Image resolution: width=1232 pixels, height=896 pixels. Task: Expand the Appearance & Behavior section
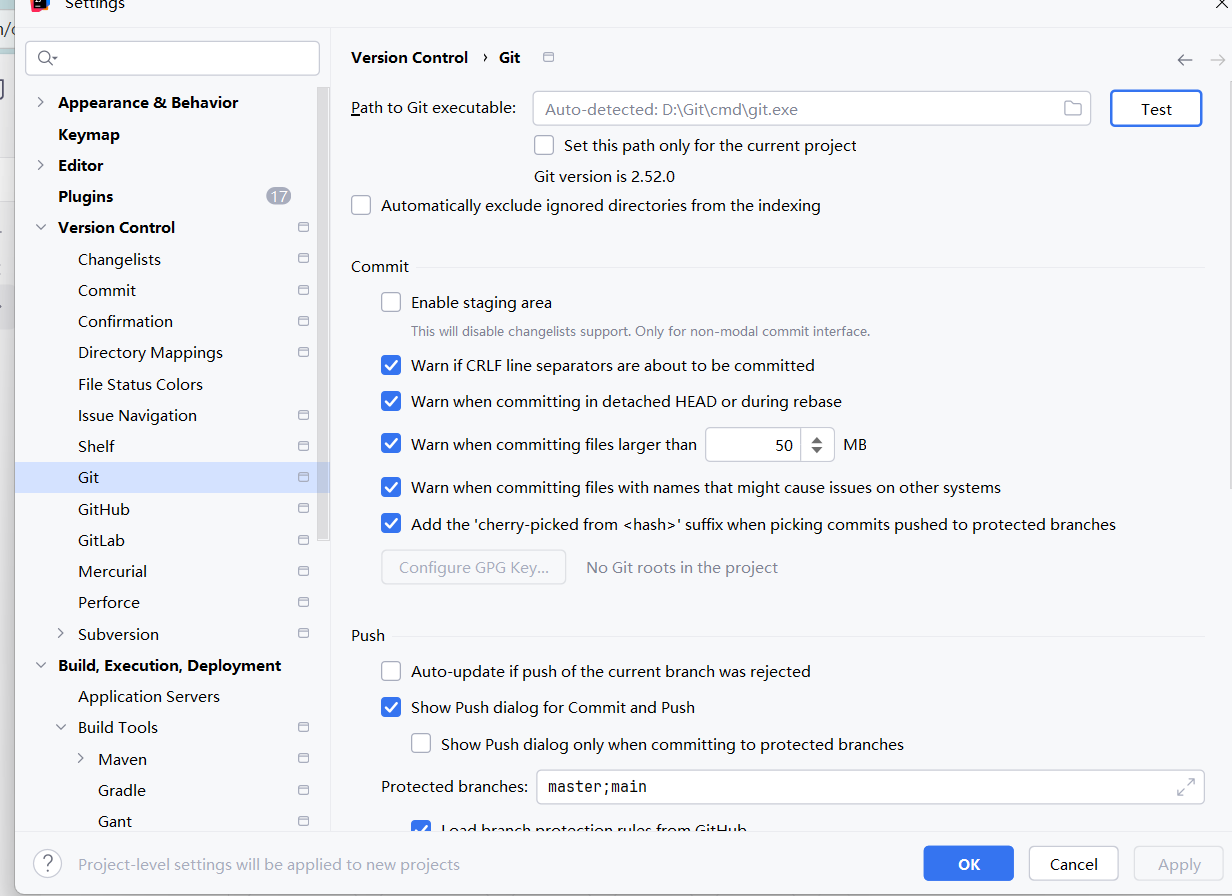pos(41,102)
